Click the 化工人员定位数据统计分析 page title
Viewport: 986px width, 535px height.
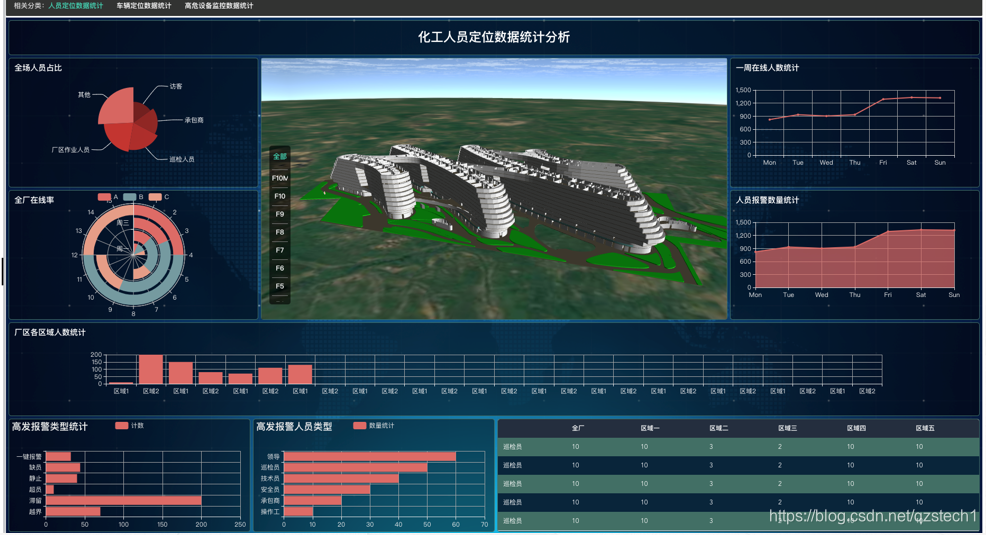coord(494,37)
